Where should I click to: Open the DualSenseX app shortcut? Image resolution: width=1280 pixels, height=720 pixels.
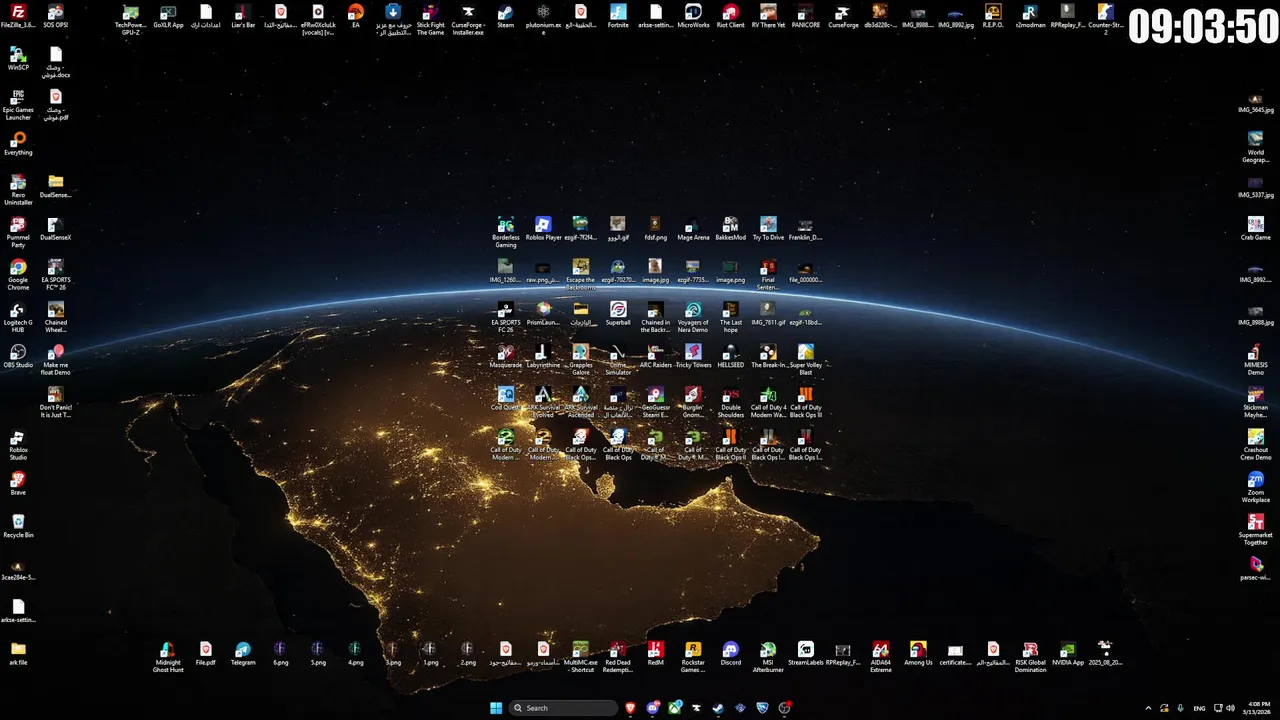[x=56, y=228]
